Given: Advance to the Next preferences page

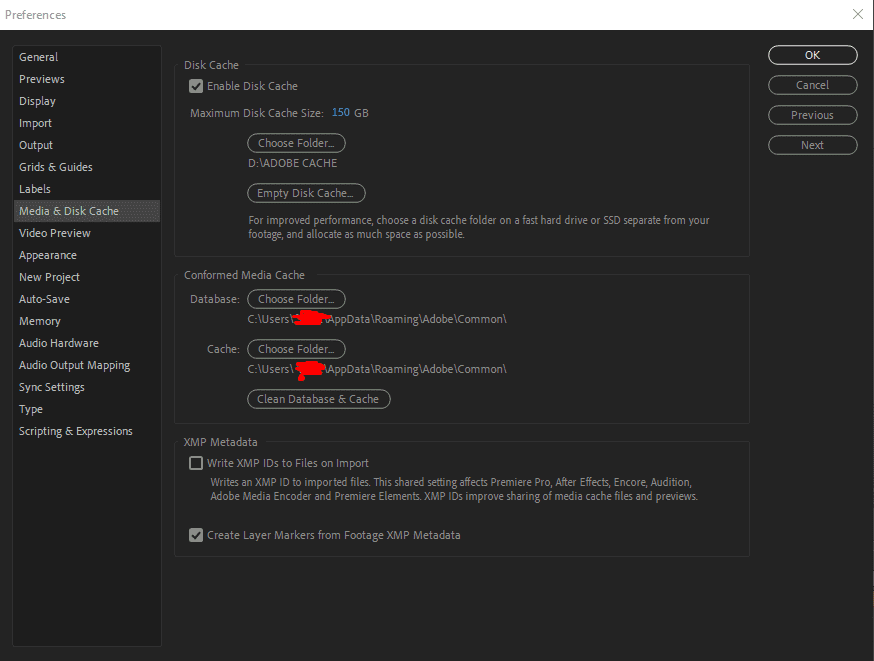Looking at the screenshot, I should (x=812, y=145).
